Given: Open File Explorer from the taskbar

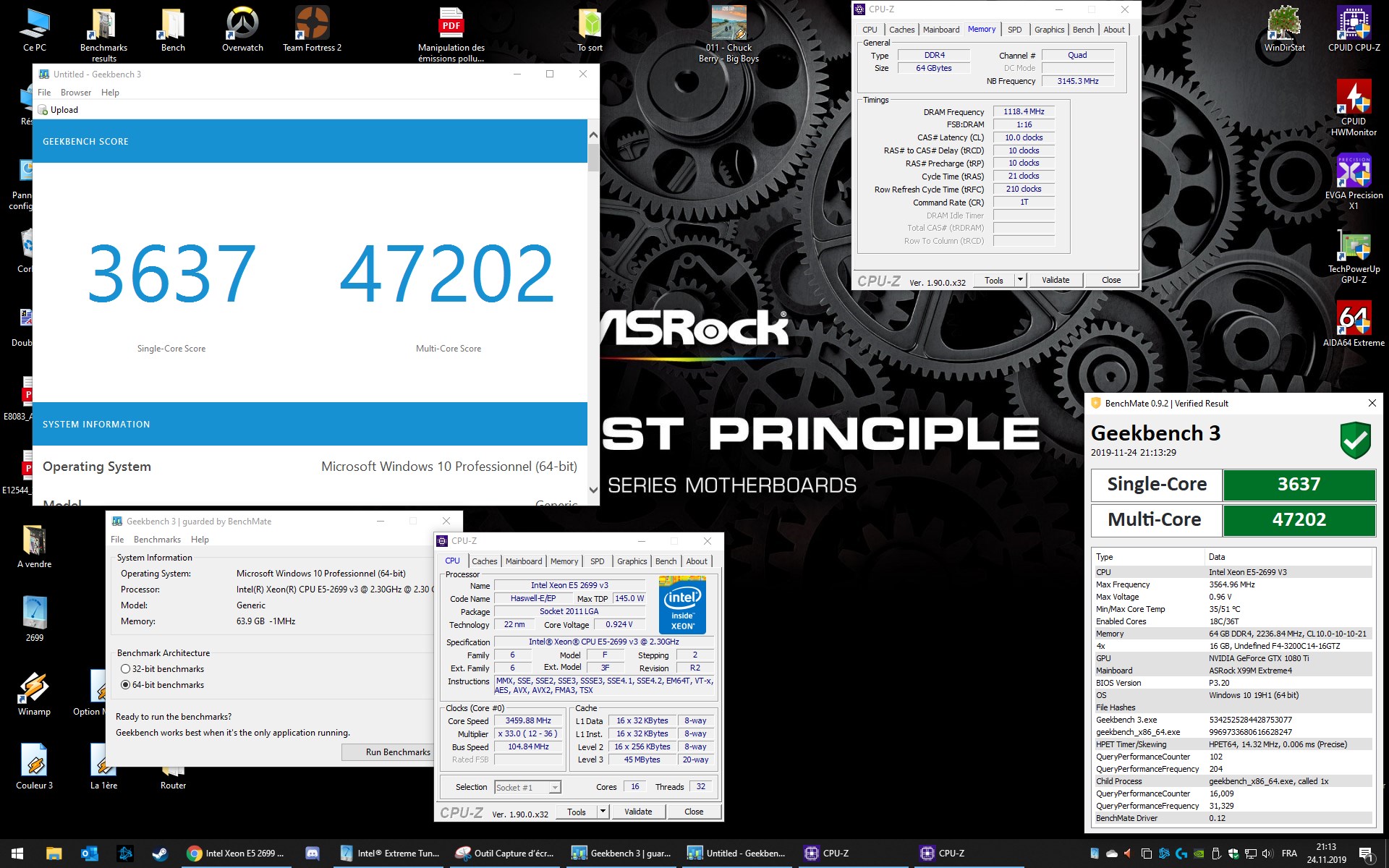Looking at the screenshot, I should pos(54,854).
